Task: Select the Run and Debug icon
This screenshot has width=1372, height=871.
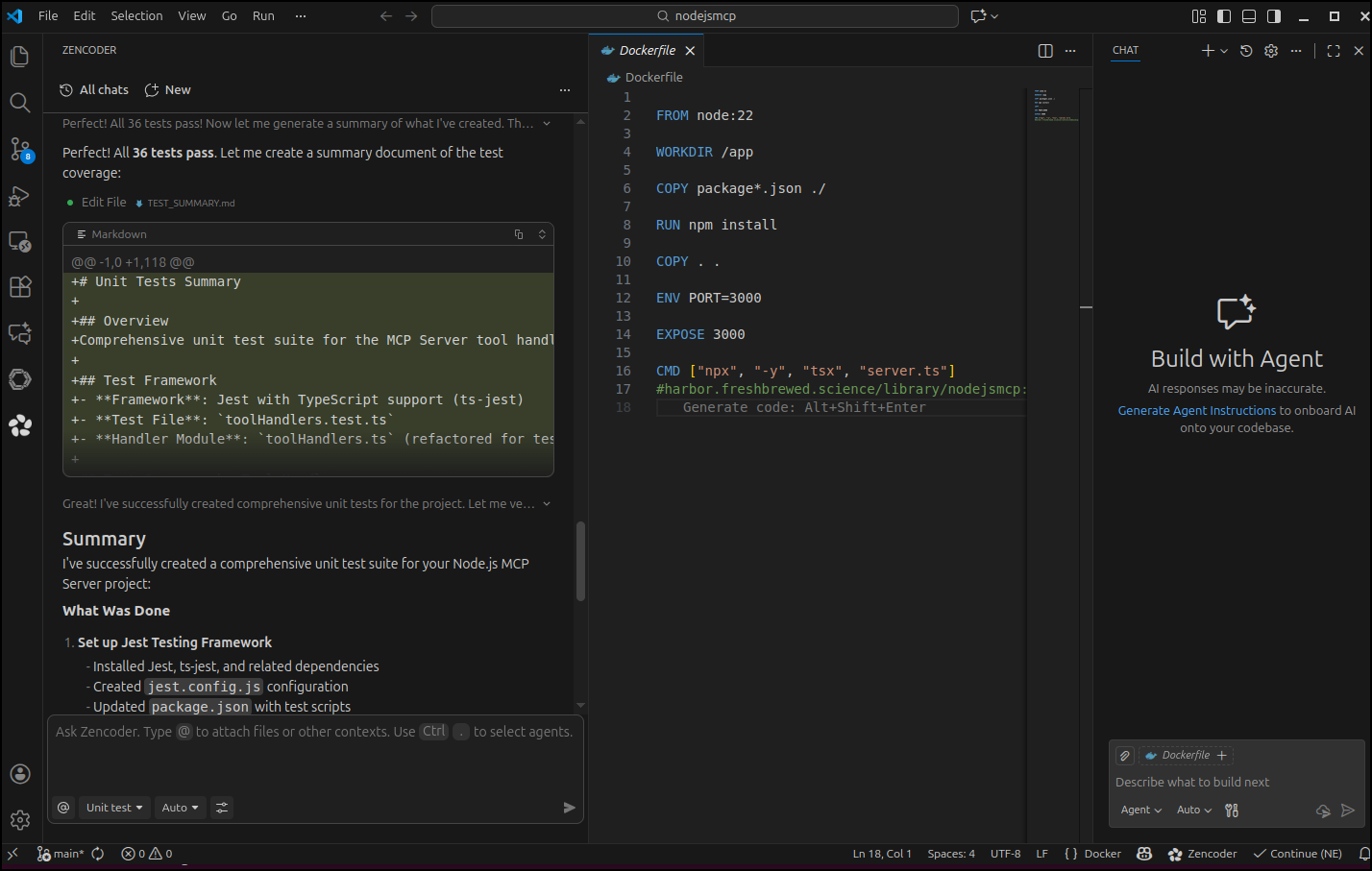Action: [19, 196]
